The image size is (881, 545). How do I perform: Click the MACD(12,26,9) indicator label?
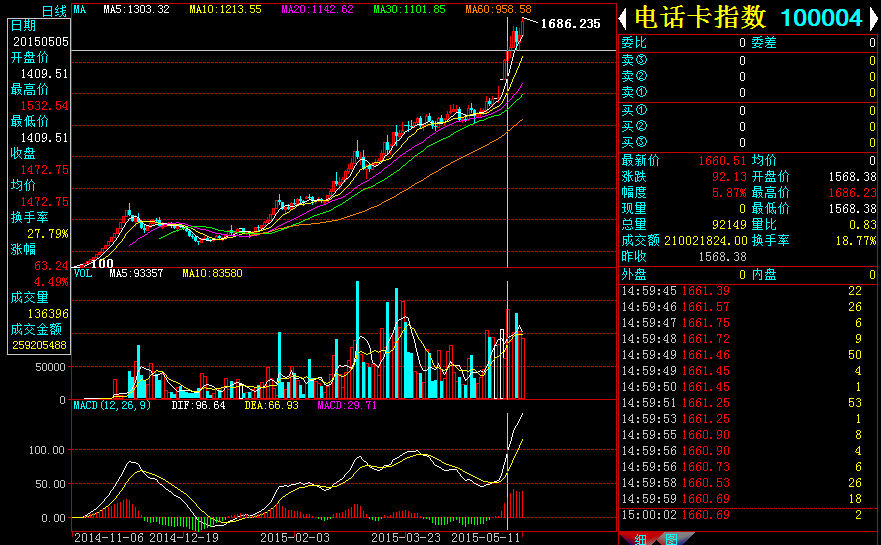pos(112,405)
